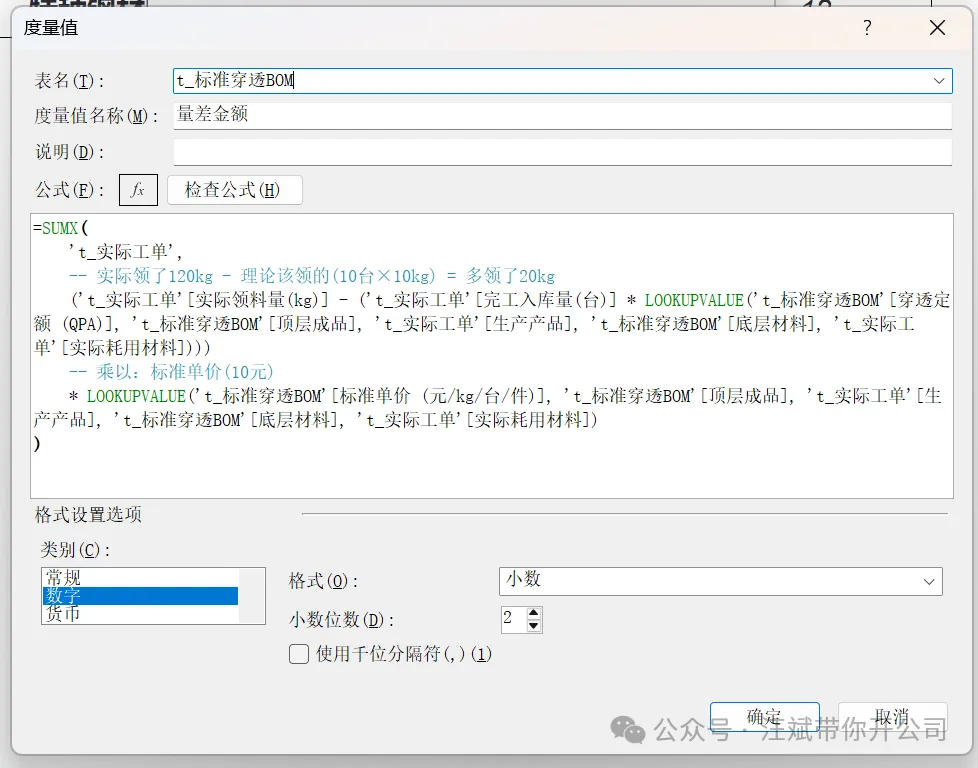Image resolution: width=978 pixels, height=768 pixels.
Task: Click the =SUMX( text in the formula
Action: coord(61,228)
